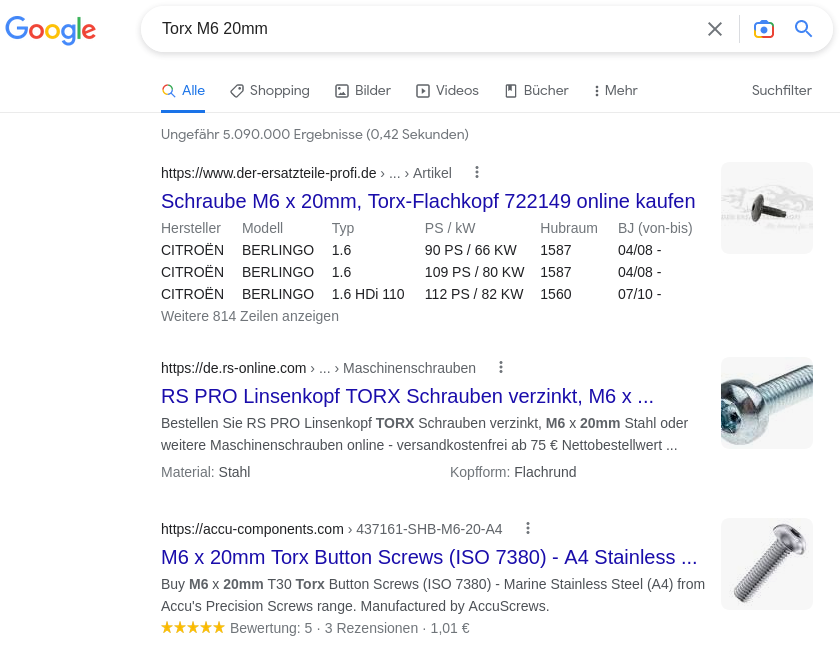The width and height of the screenshot is (840, 660).
Task: Click the '1.6 HDi 110' table cell
Action: pyautogui.click(x=368, y=295)
